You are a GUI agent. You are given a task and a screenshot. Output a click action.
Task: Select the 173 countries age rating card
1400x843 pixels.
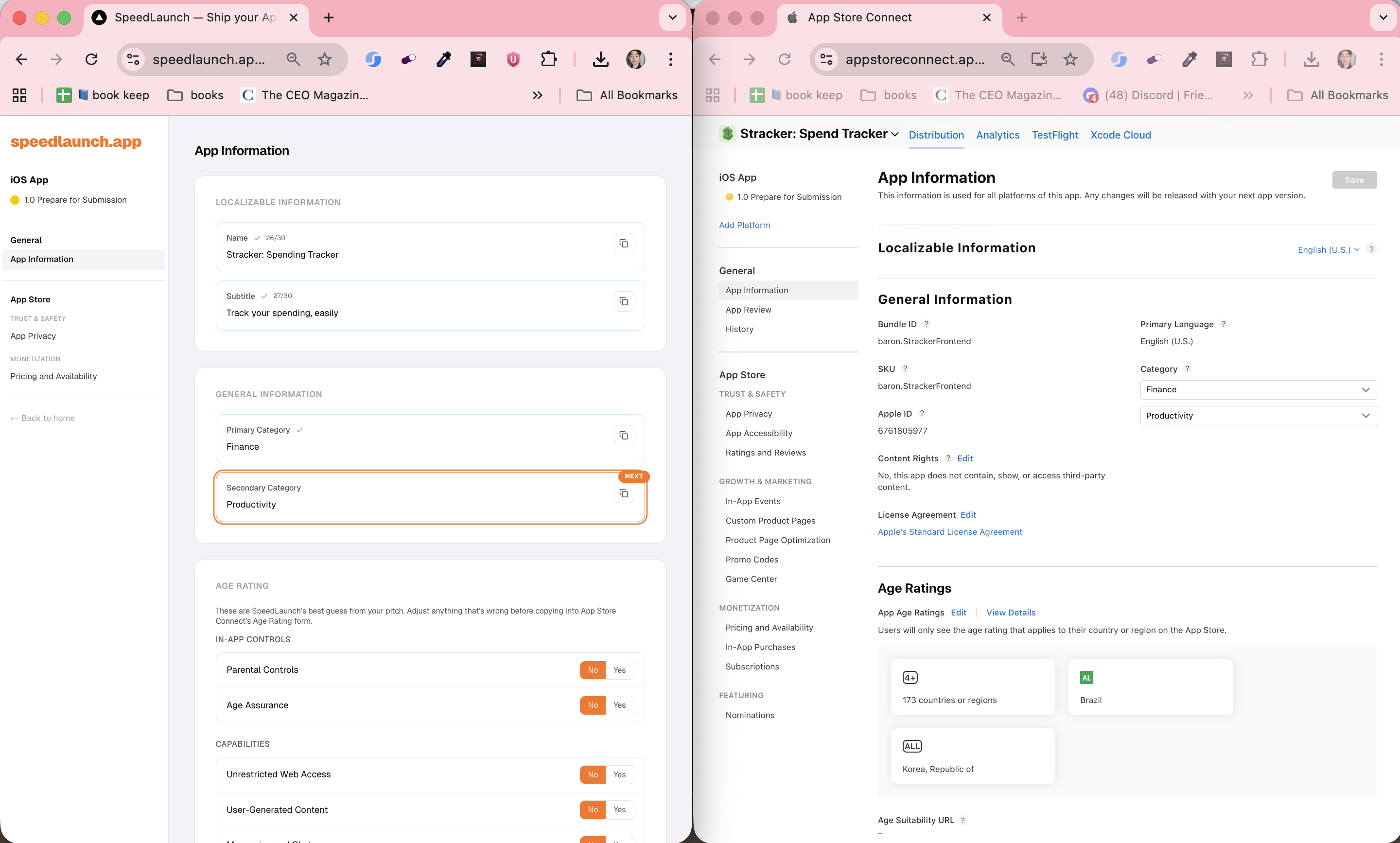tap(972, 687)
